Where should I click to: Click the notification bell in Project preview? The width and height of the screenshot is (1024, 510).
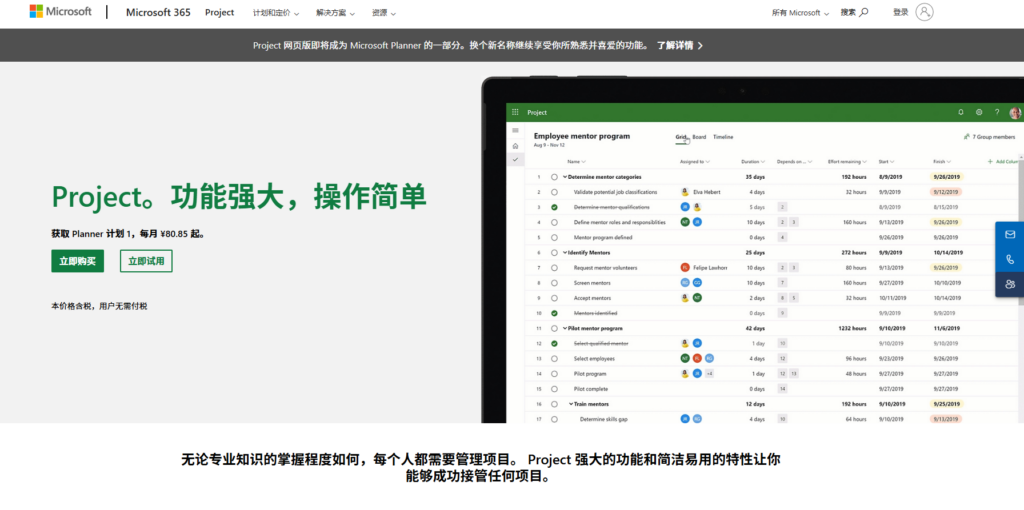(961, 113)
